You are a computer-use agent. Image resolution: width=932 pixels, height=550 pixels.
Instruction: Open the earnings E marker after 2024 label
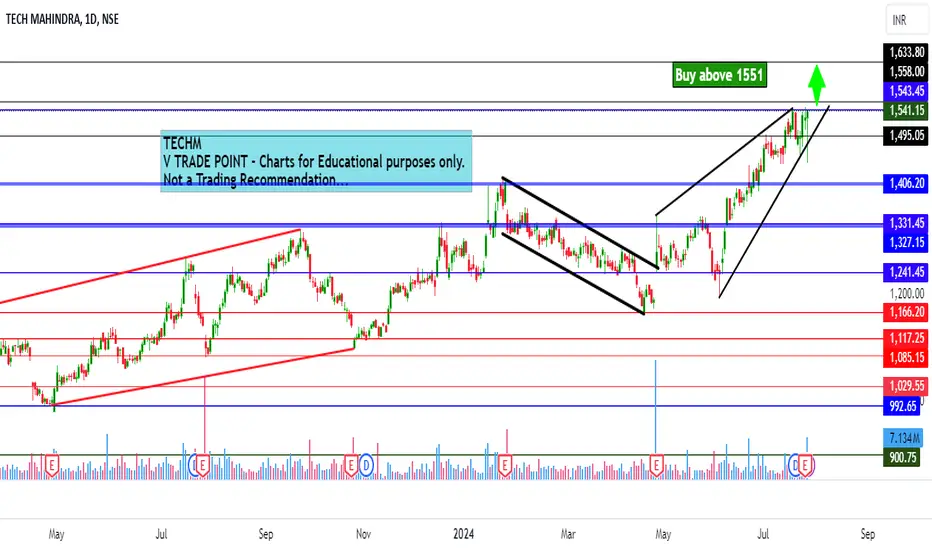(x=505, y=465)
